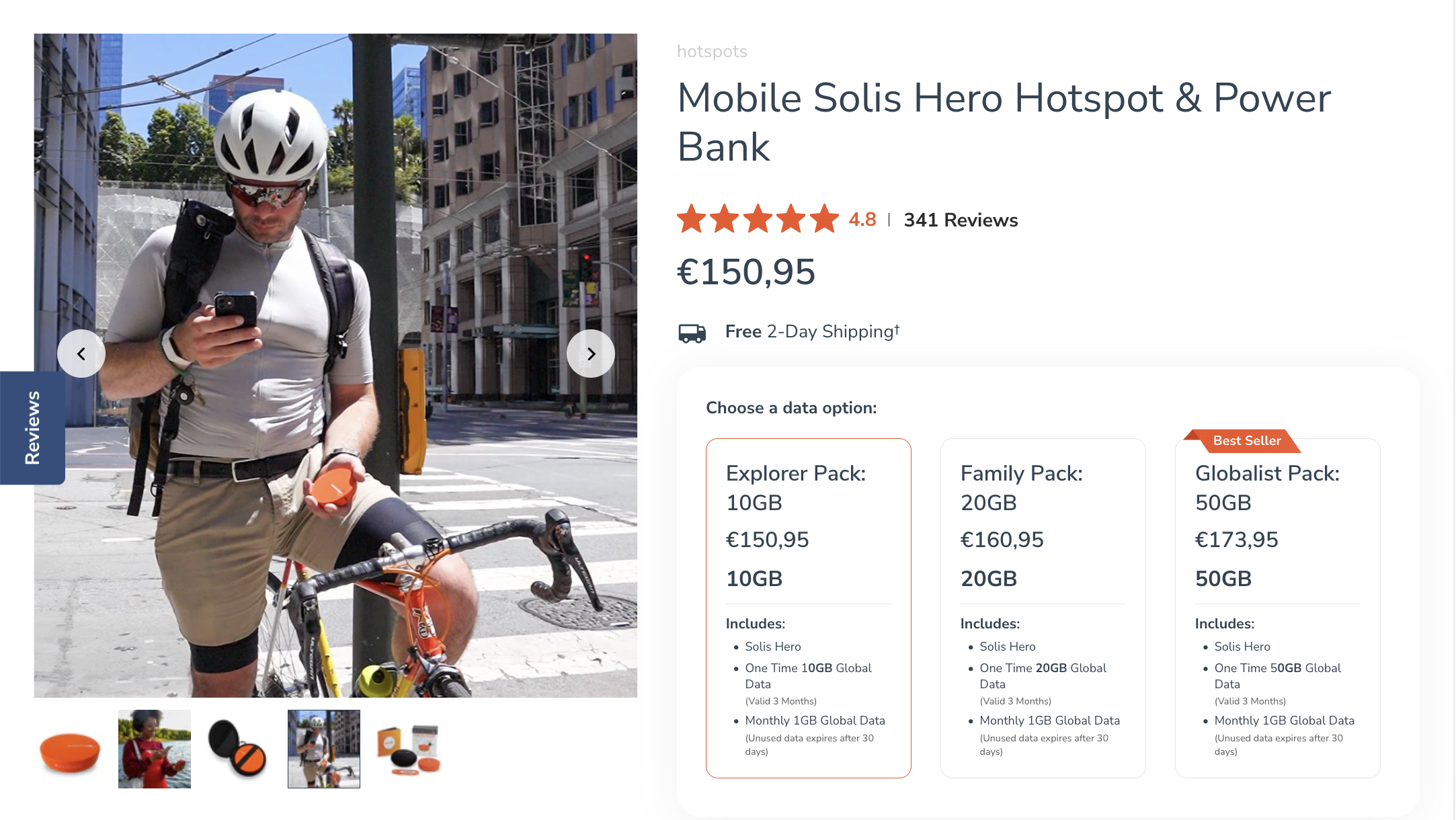View the orange hotspot device thumbnail
This screenshot has width=1456, height=820.
pos(70,749)
